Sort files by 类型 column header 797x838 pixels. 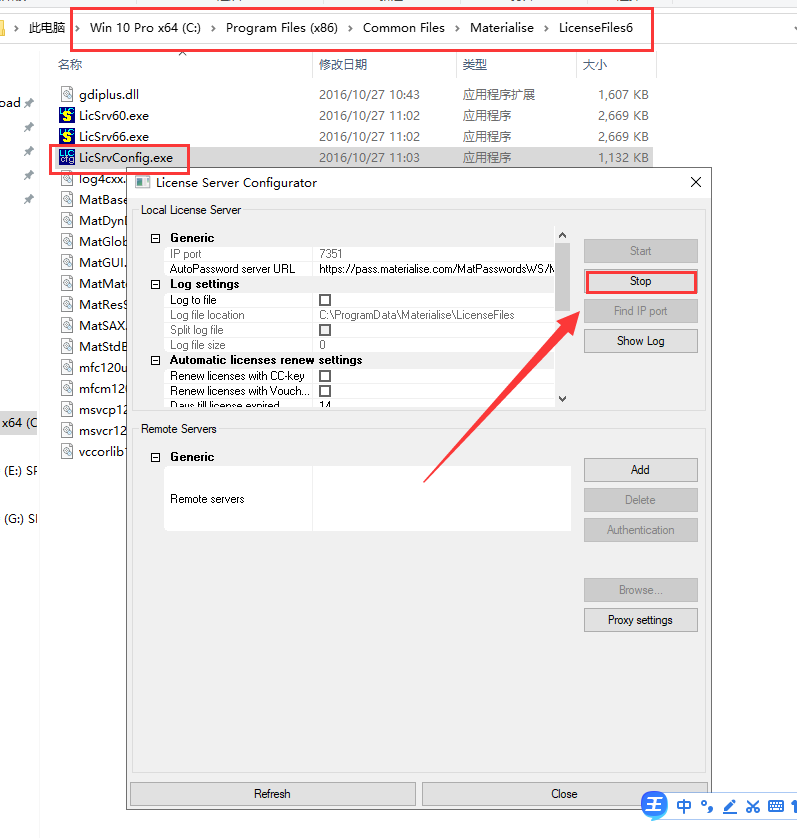475,65
